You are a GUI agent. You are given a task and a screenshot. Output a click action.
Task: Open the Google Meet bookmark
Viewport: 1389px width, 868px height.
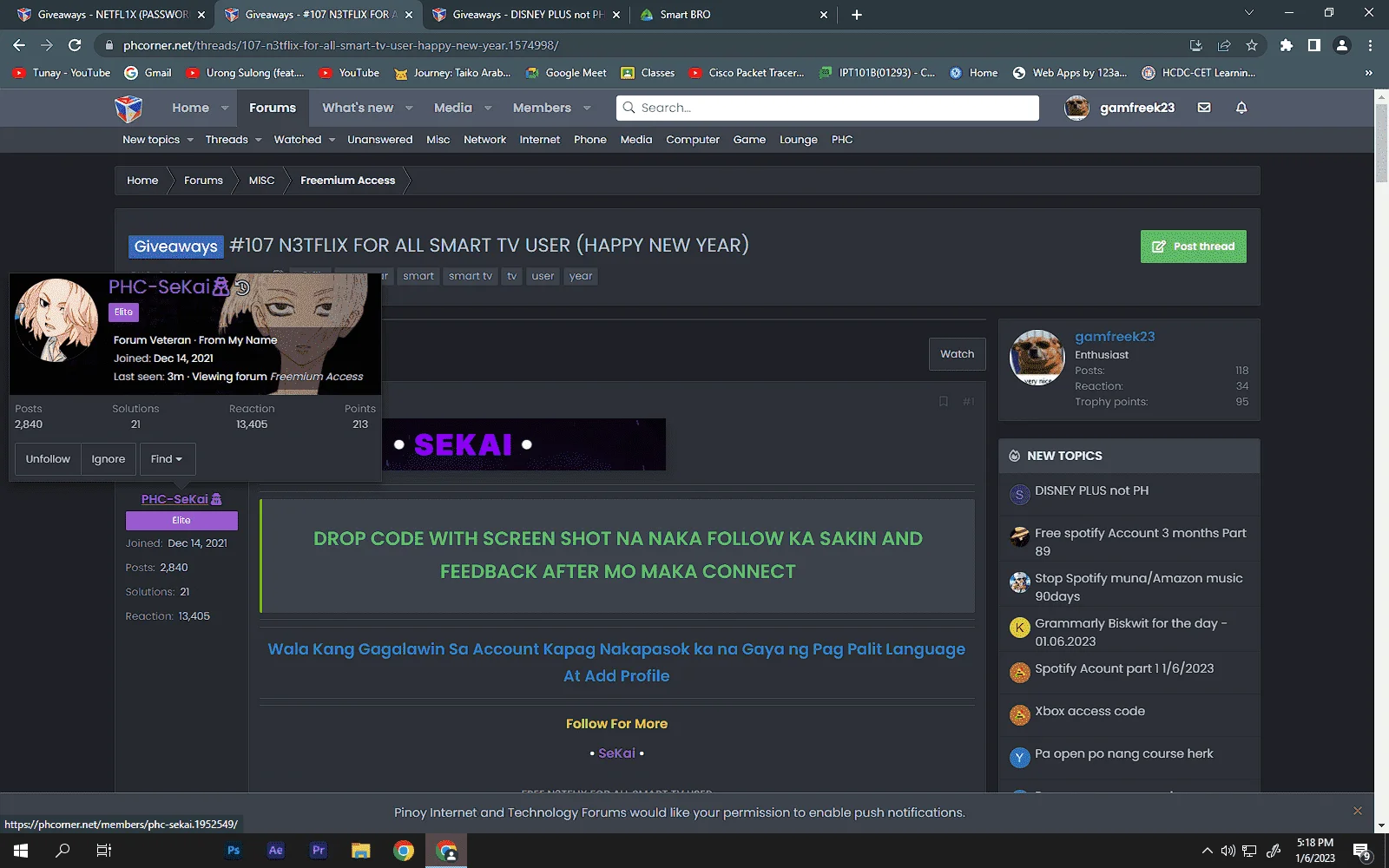coord(567,73)
